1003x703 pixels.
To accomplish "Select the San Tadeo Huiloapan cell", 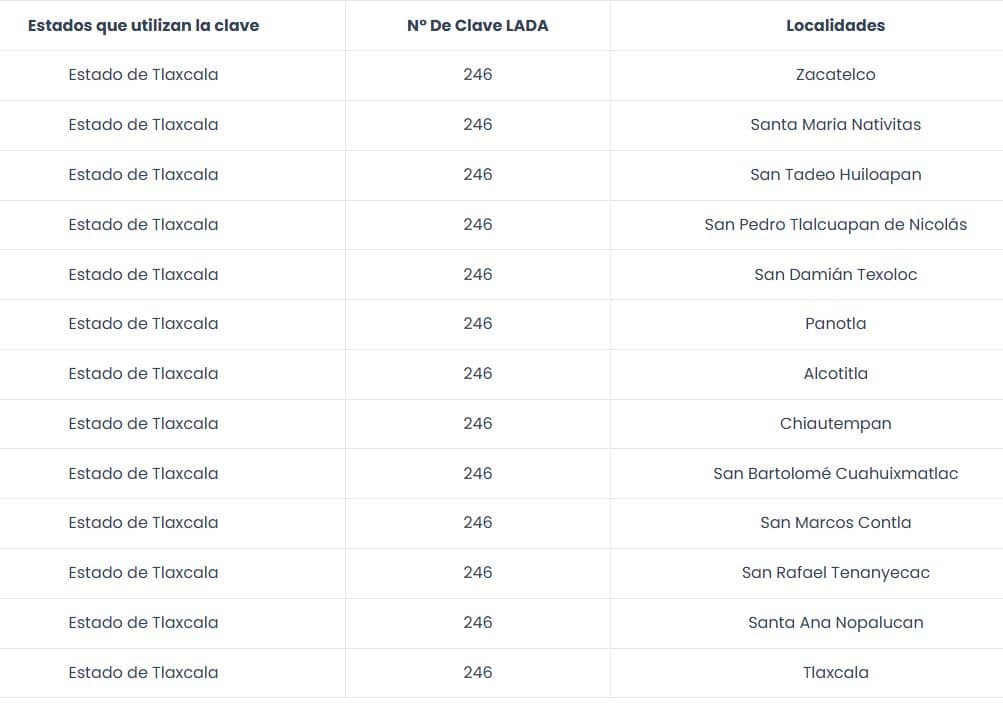I will 835,175.
